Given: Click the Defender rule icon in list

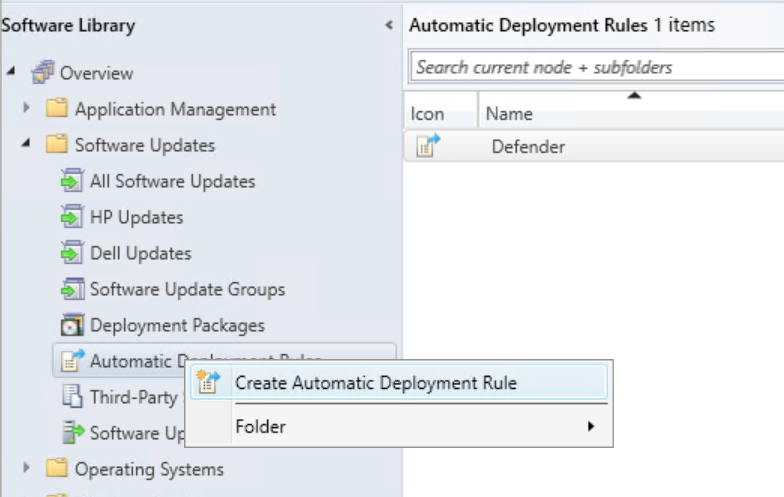Looking at the screenshot, I should click(427, 146).
